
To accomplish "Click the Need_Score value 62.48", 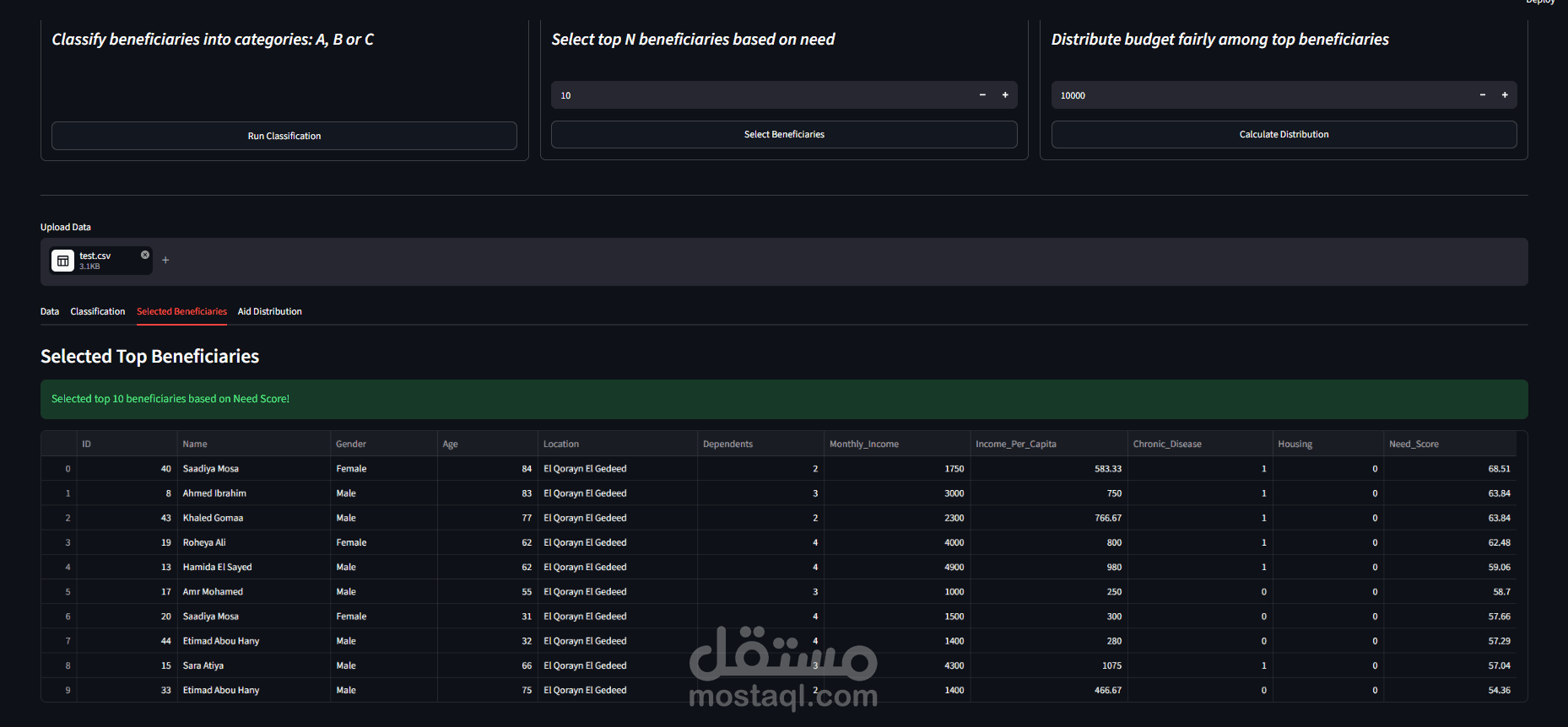I will 1451,542.
